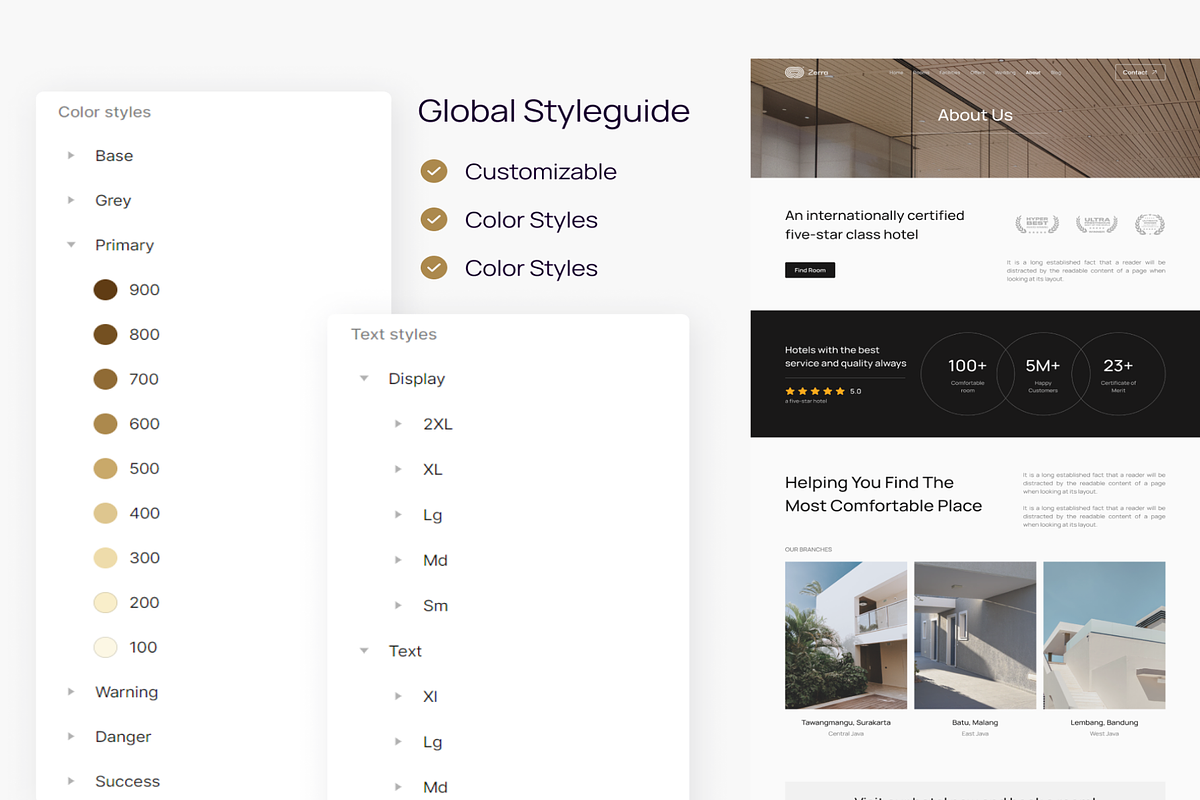Collapse the Primary color group

pos(71,245)
